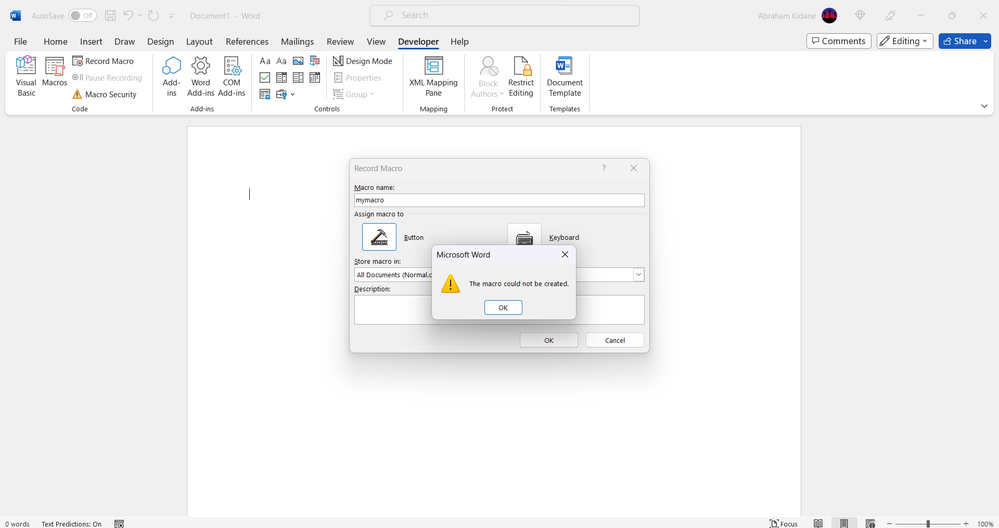This screenshot has height=528, width=999.
Task: Insert Rich Text Content Control
Action: click(x=265, y=61)
